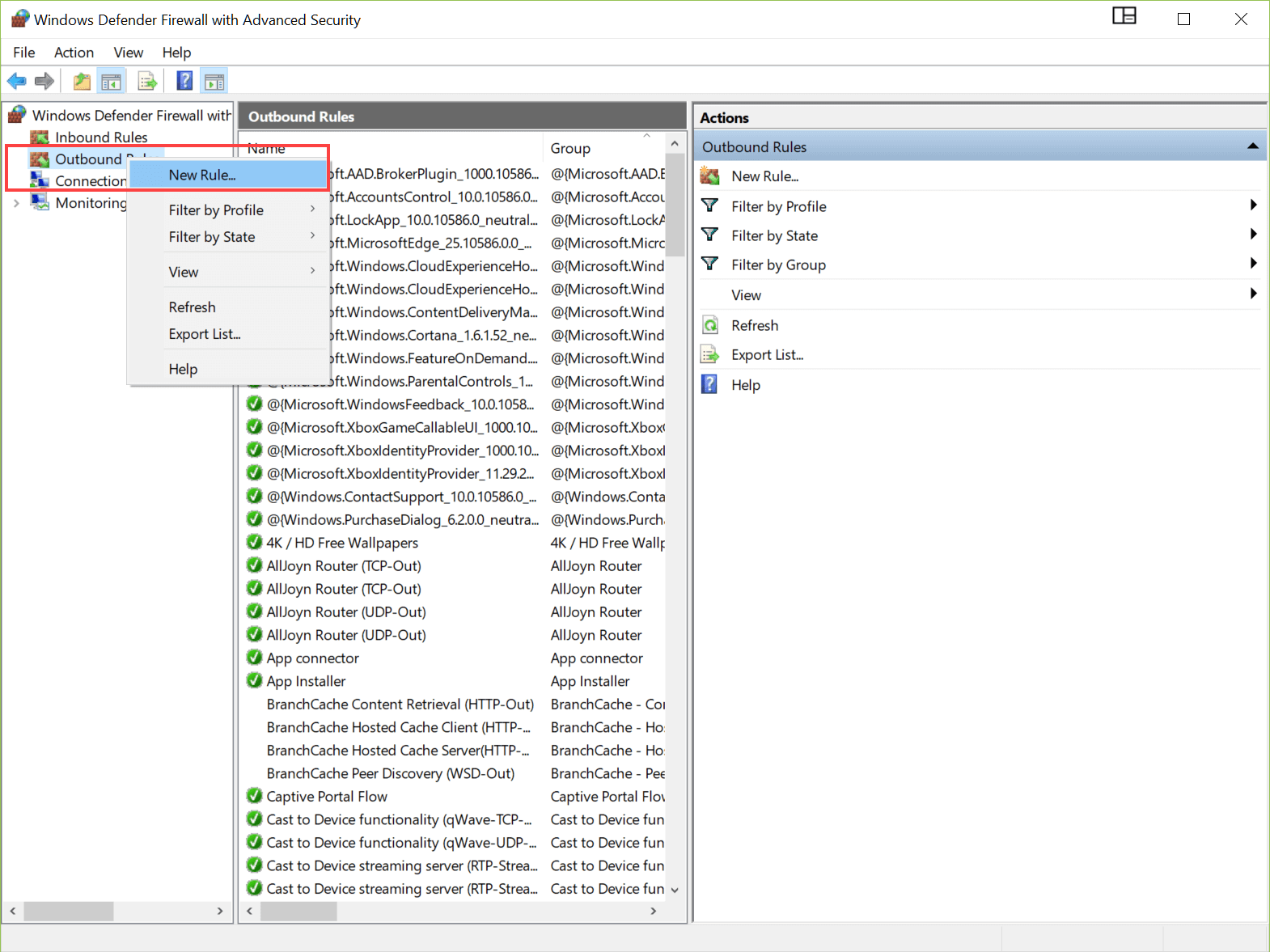Click down arrow of rules list scrollbar
The height and width of the screenshot is (952, 1270).
(675, 890)
